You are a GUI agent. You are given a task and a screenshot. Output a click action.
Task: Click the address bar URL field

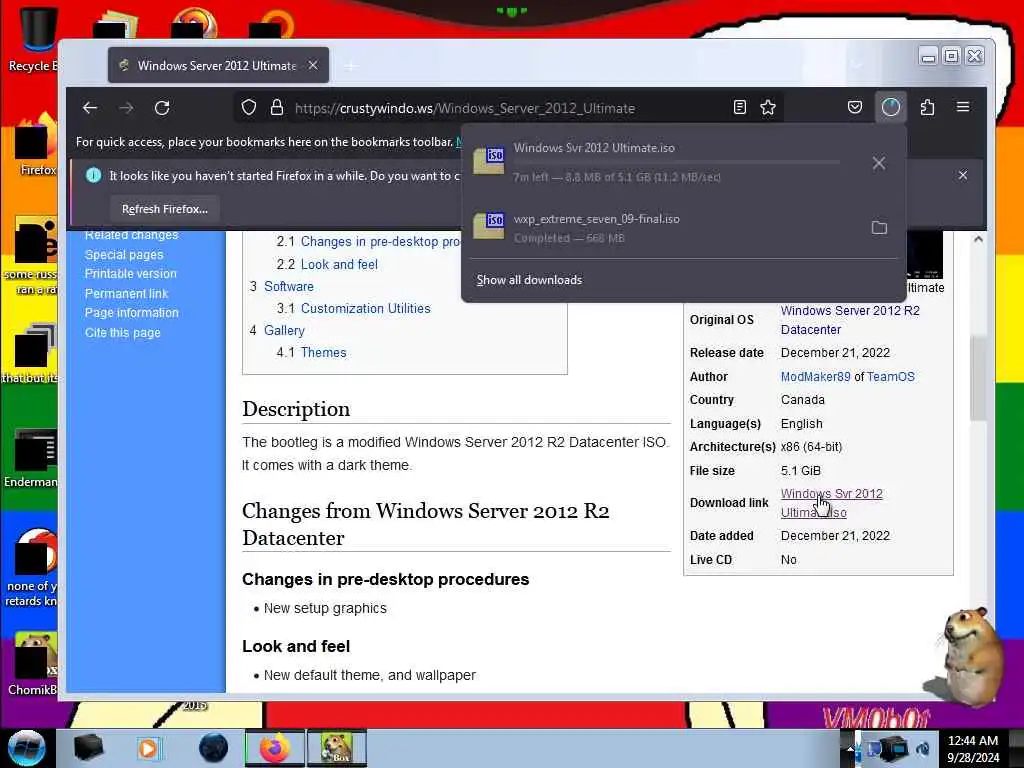tap(509, 108)
